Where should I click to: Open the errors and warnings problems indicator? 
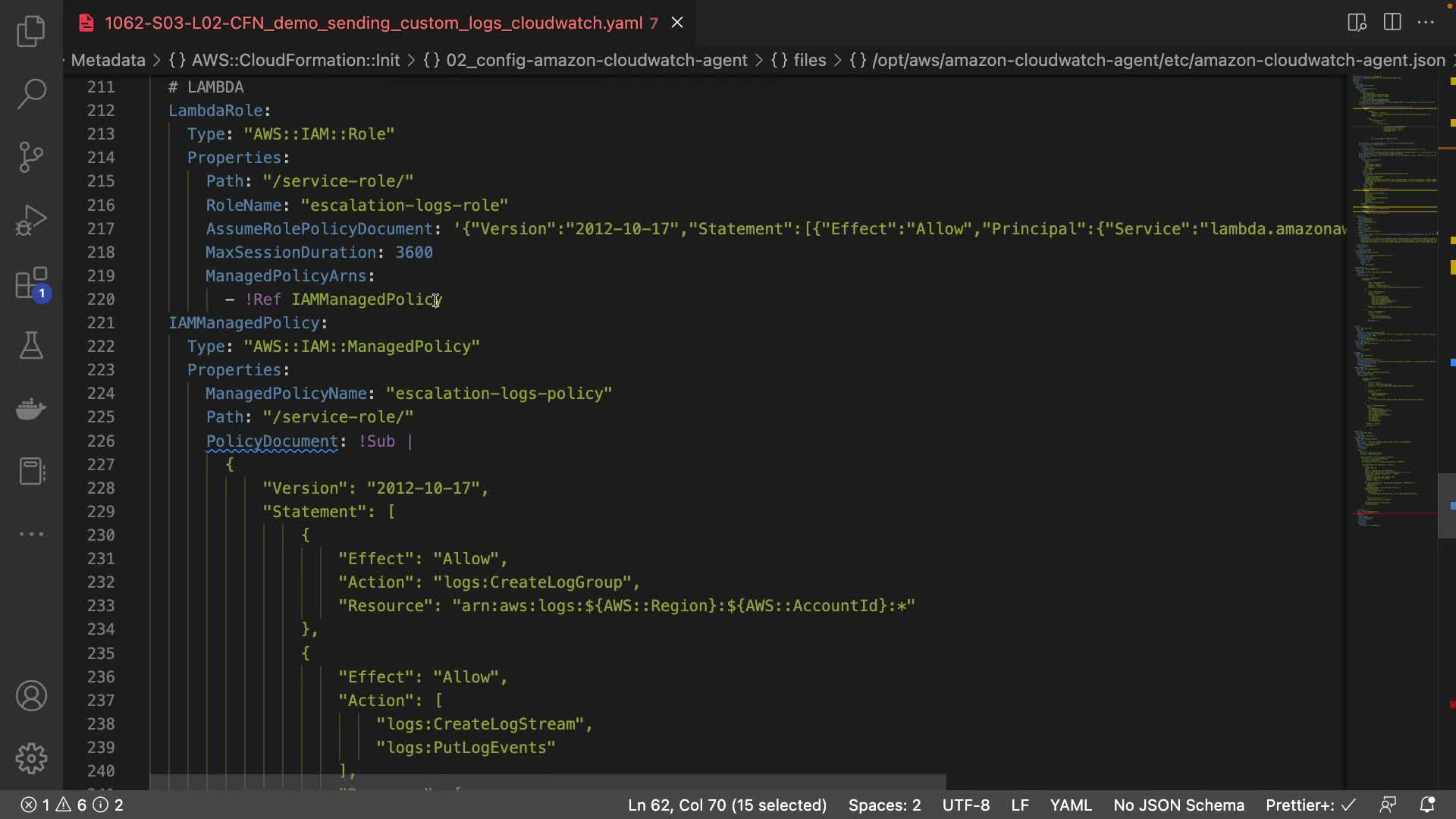click(72, 805)
